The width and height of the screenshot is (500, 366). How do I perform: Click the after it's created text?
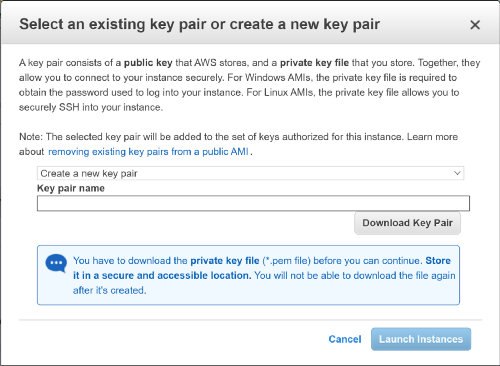110,290
